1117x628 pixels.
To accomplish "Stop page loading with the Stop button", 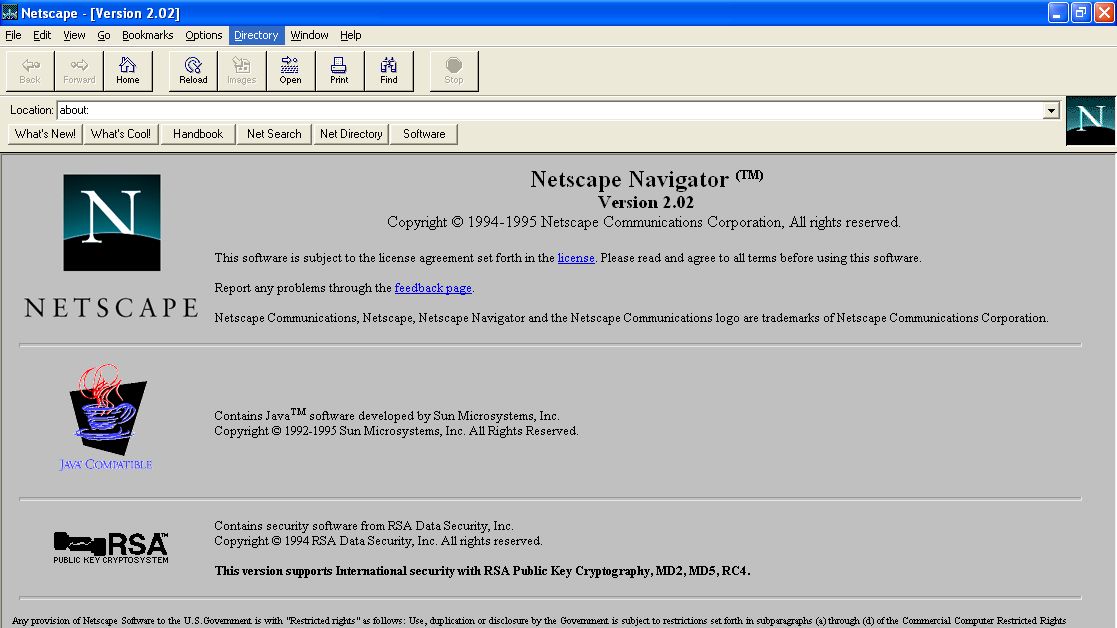I will tap(454, 70).
